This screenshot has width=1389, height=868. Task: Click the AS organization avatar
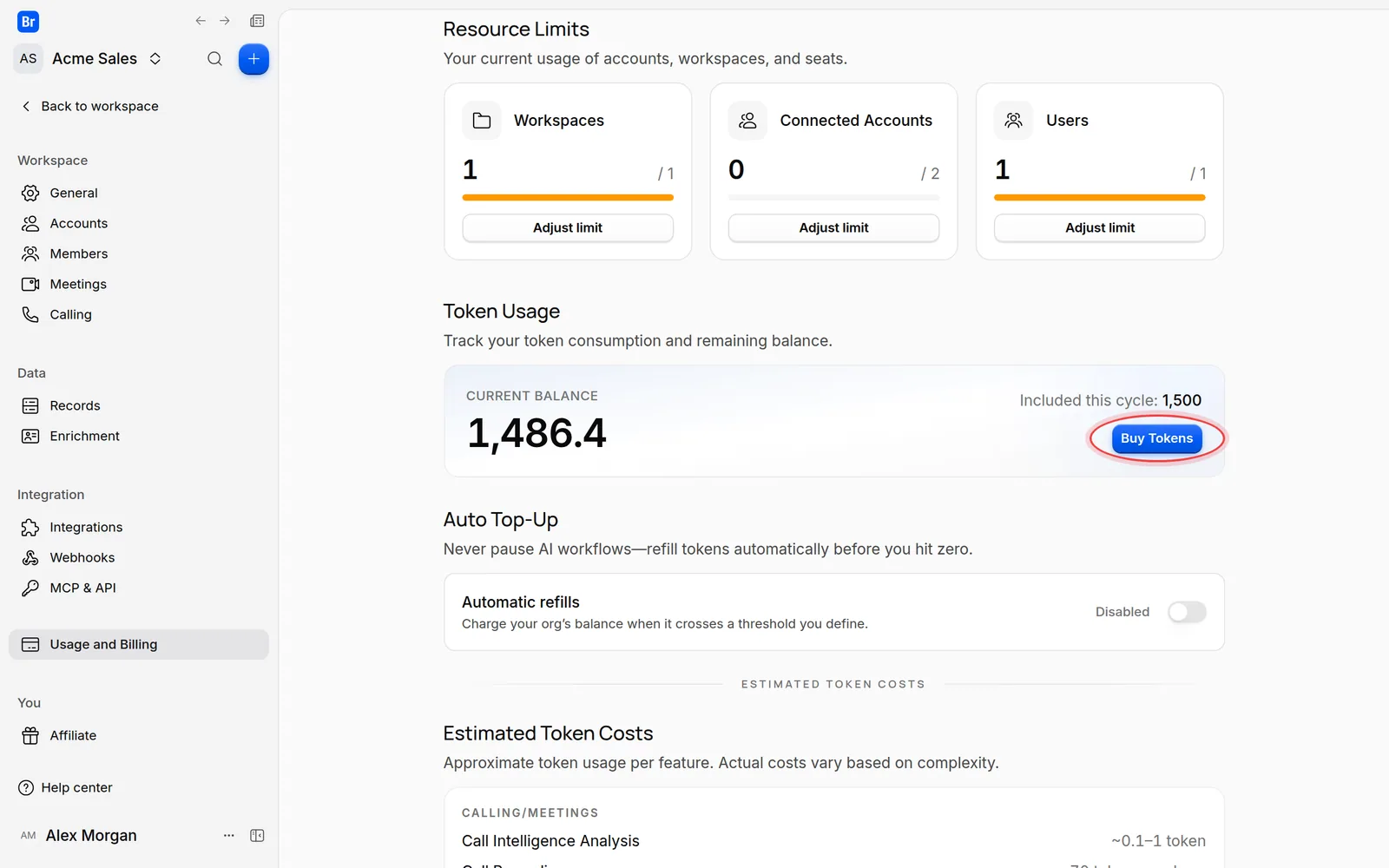pos(29,58)
